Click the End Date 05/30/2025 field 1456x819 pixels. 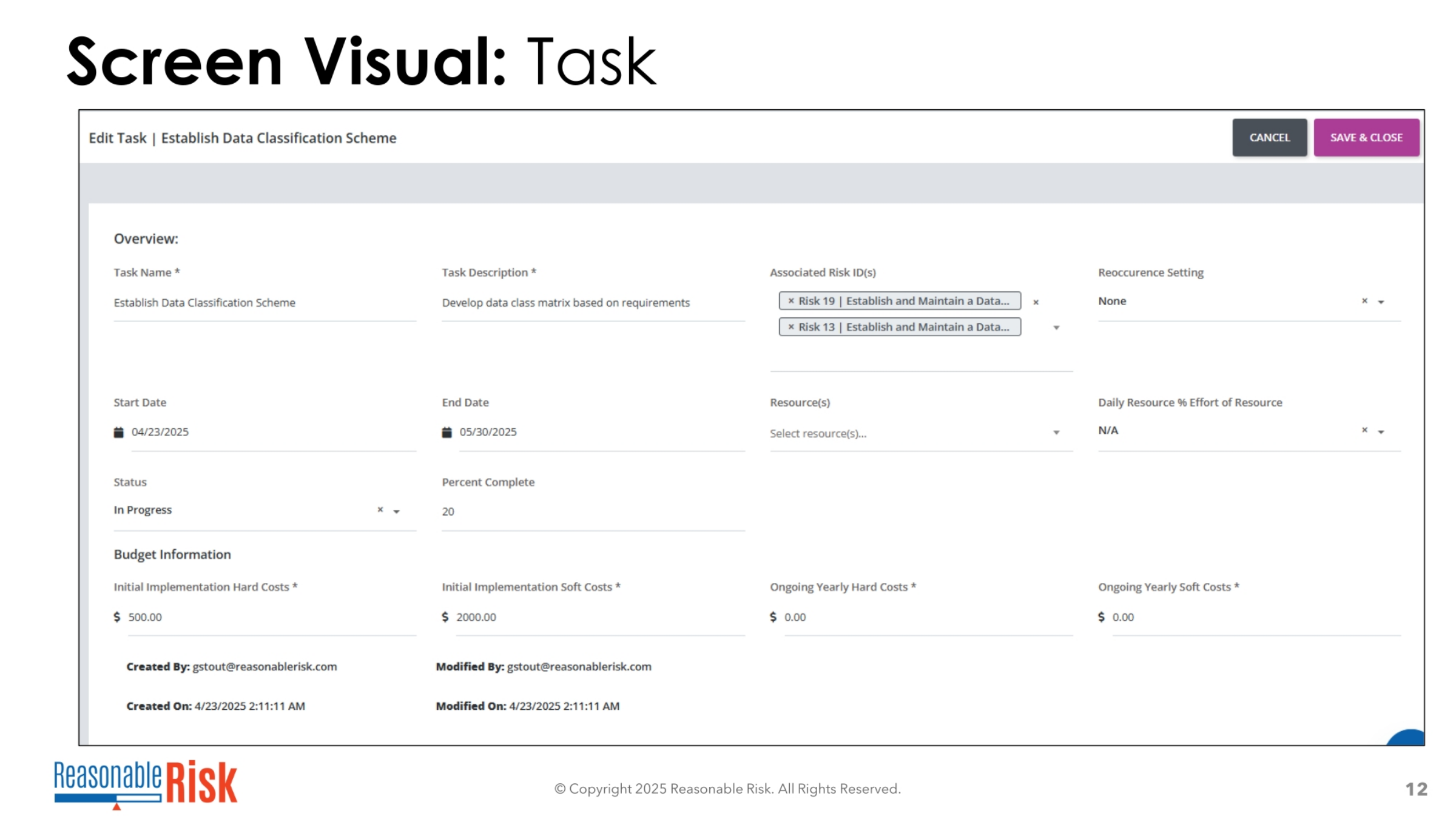pyautogui.click(x=602, y=433)
